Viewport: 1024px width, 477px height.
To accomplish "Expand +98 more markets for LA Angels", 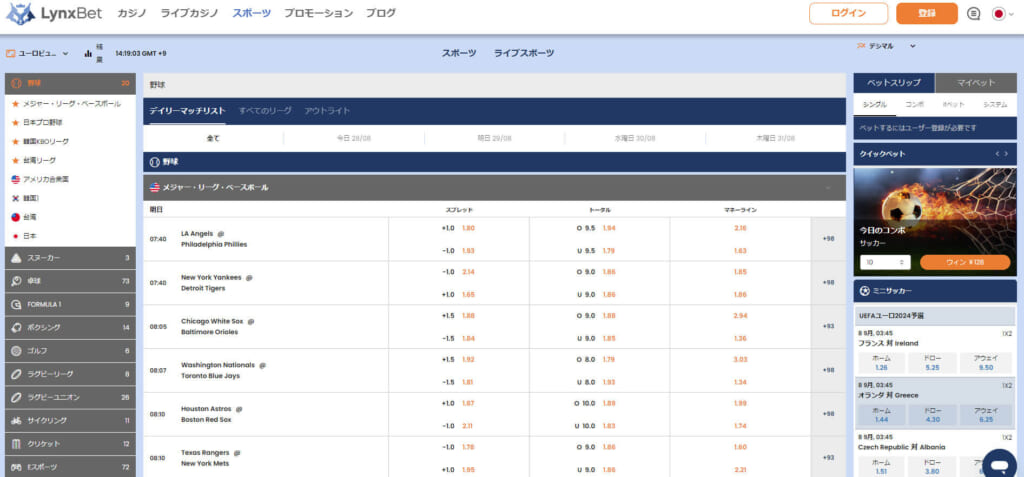I will click(828, 239).
